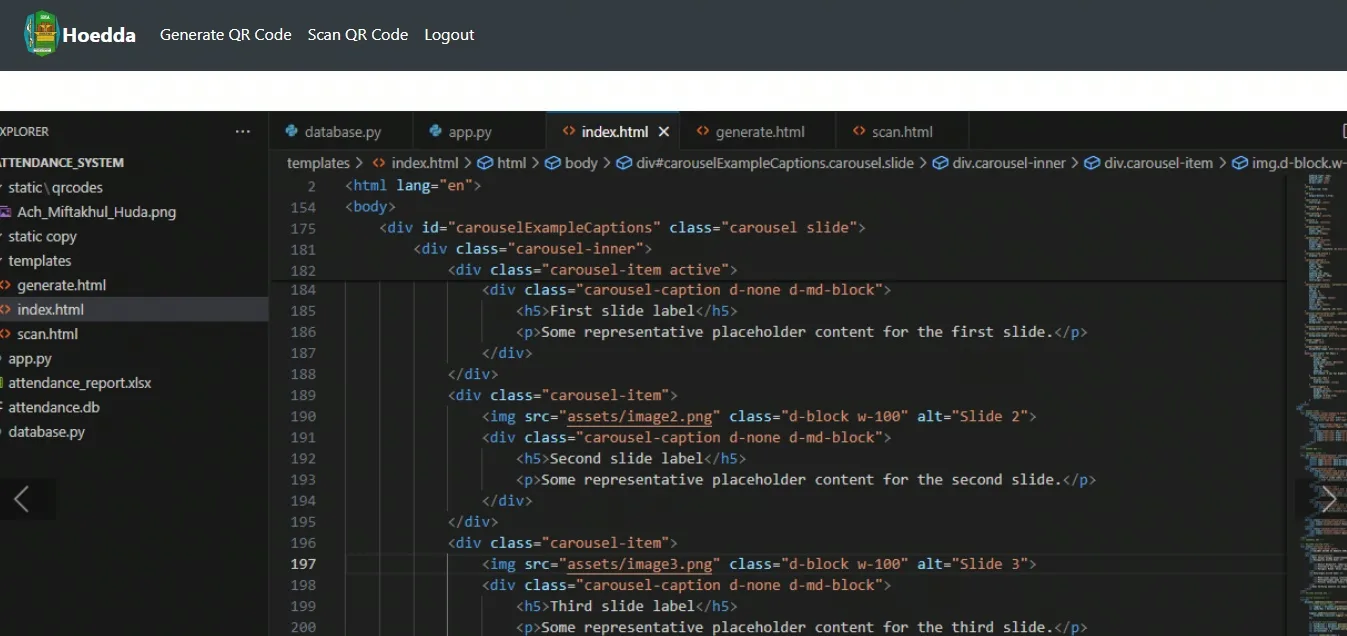Click the assets/image3.png path in code

(640, 564)
